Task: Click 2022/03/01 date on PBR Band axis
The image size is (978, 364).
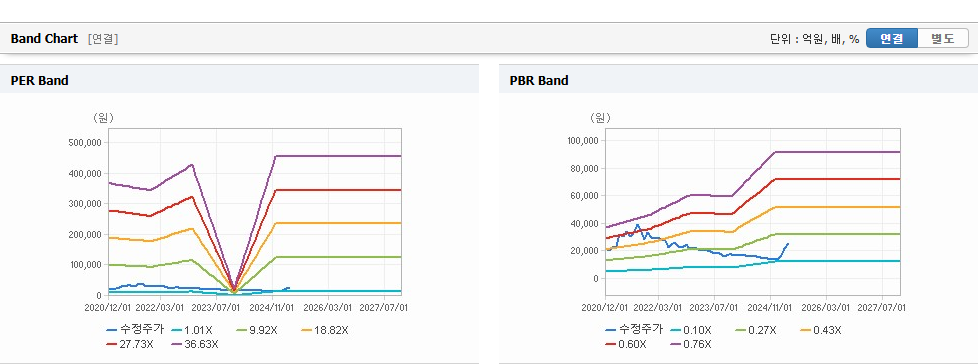Action: point(659,307)
